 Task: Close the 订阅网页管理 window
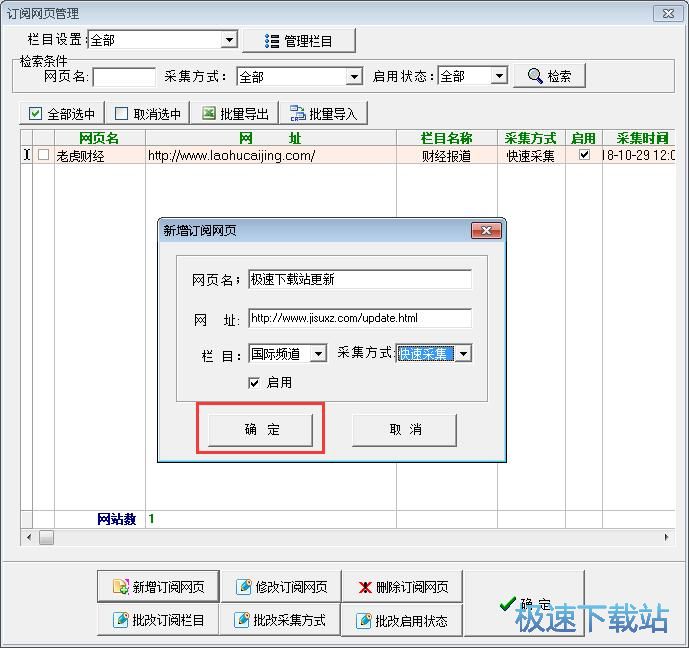tap(668, 14)
